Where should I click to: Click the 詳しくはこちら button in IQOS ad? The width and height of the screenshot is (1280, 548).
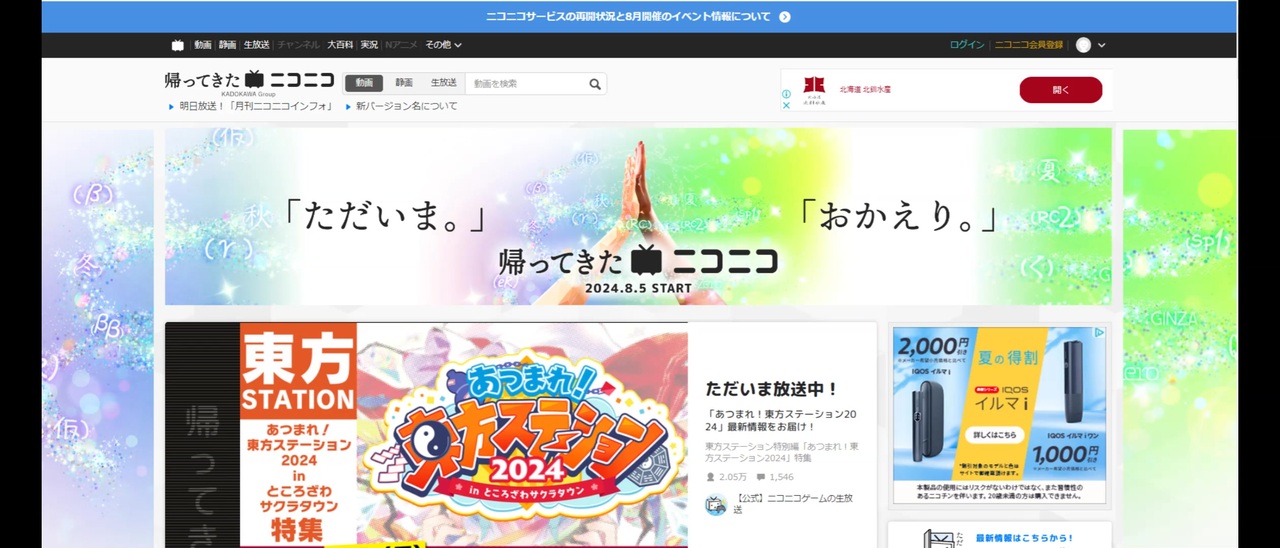pos(995,435)
